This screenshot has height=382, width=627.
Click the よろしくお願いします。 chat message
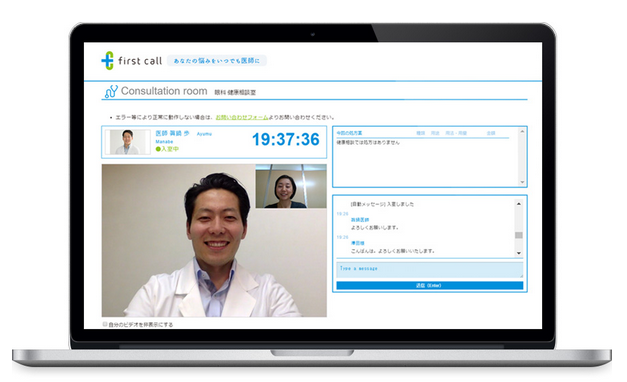[x=375, y=228]
